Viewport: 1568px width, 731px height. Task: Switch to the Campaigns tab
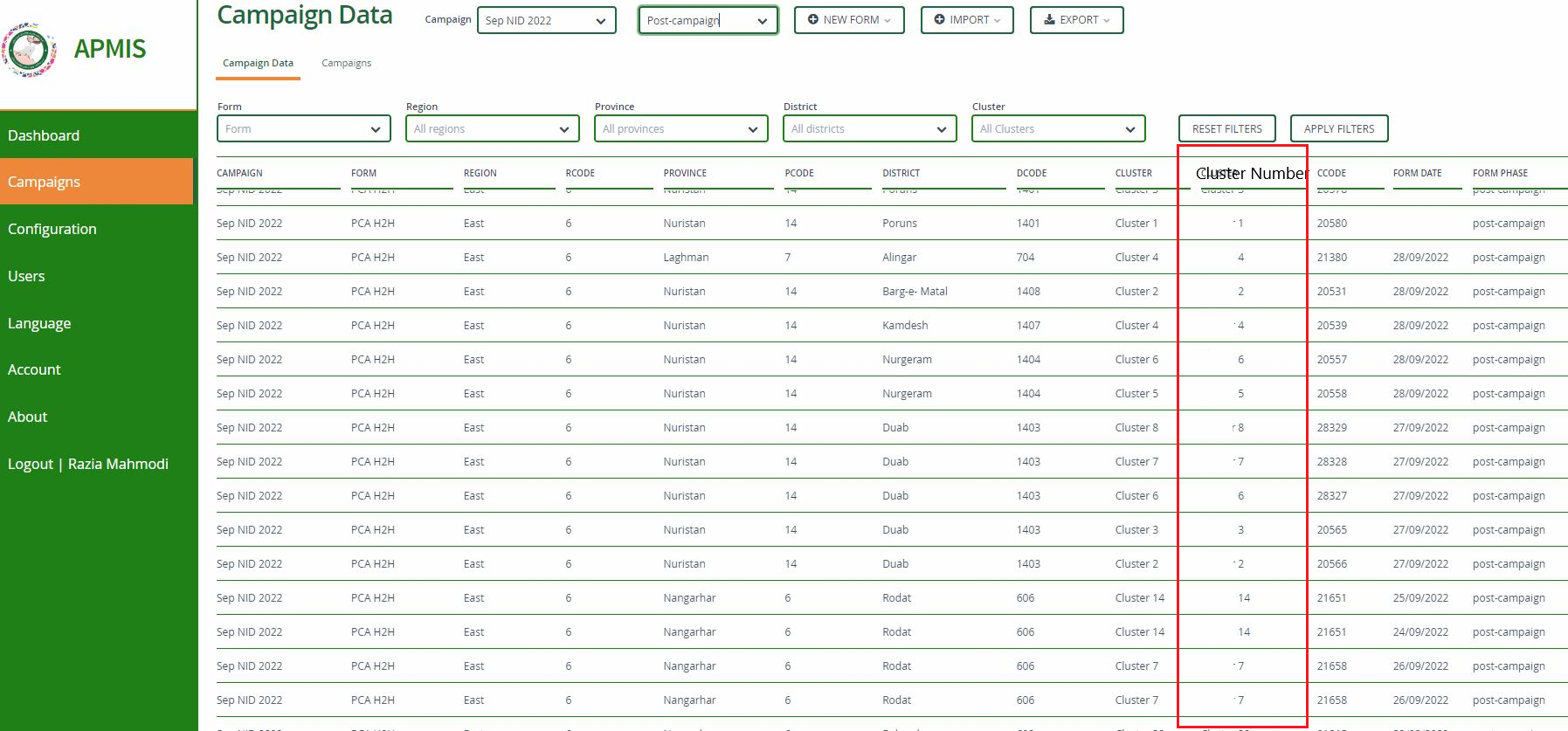click(346, 62)
